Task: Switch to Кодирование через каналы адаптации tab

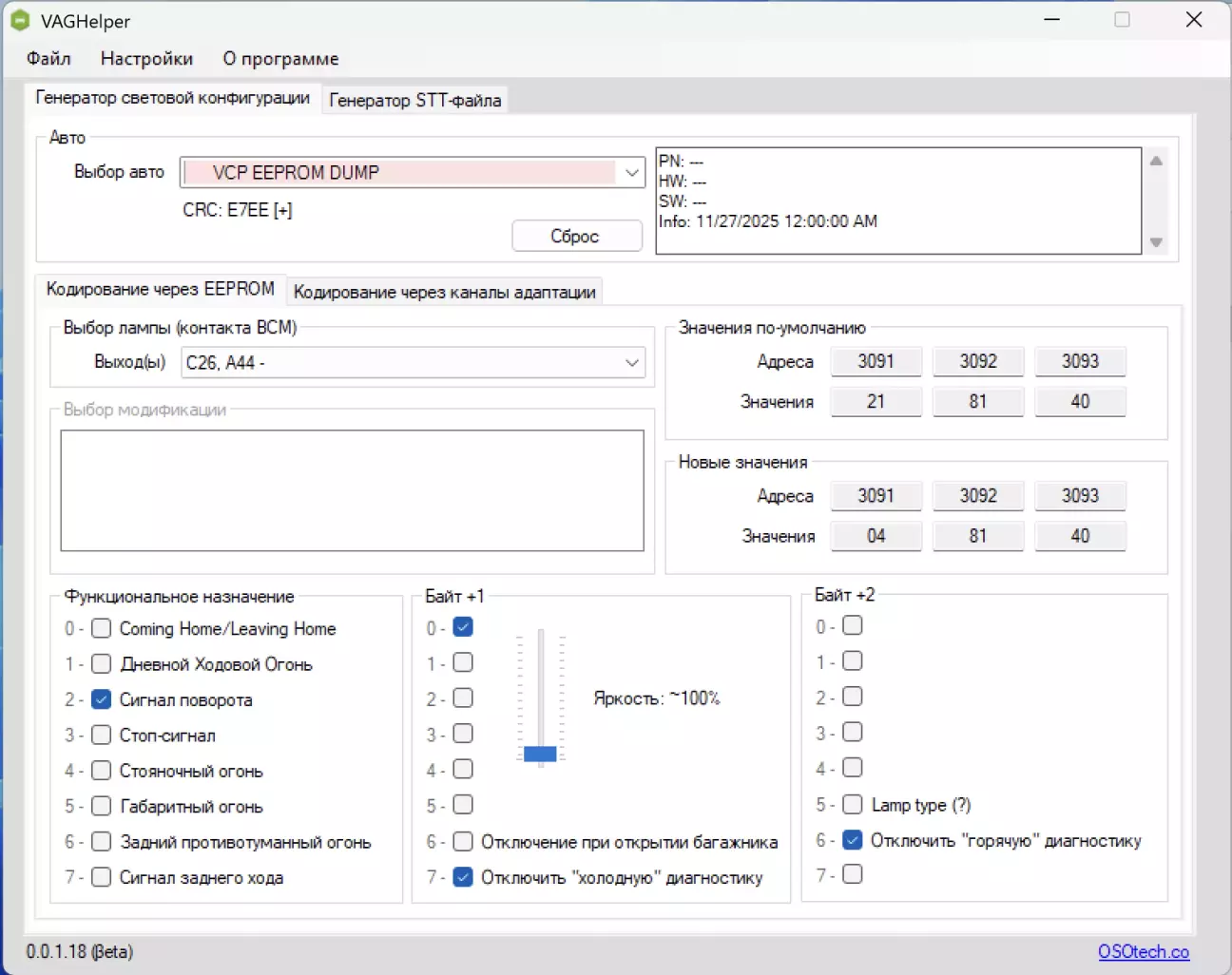Action: (x=444, y=292)
